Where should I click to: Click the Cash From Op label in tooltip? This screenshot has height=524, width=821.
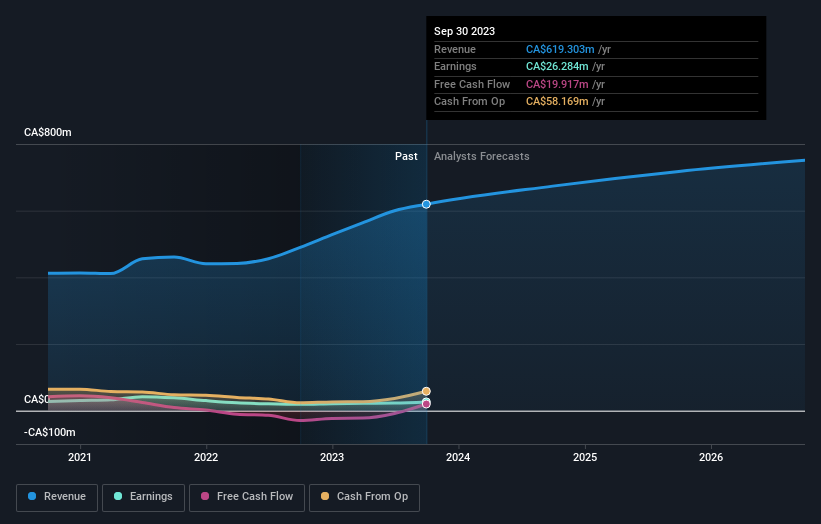(x=469, y=102)
